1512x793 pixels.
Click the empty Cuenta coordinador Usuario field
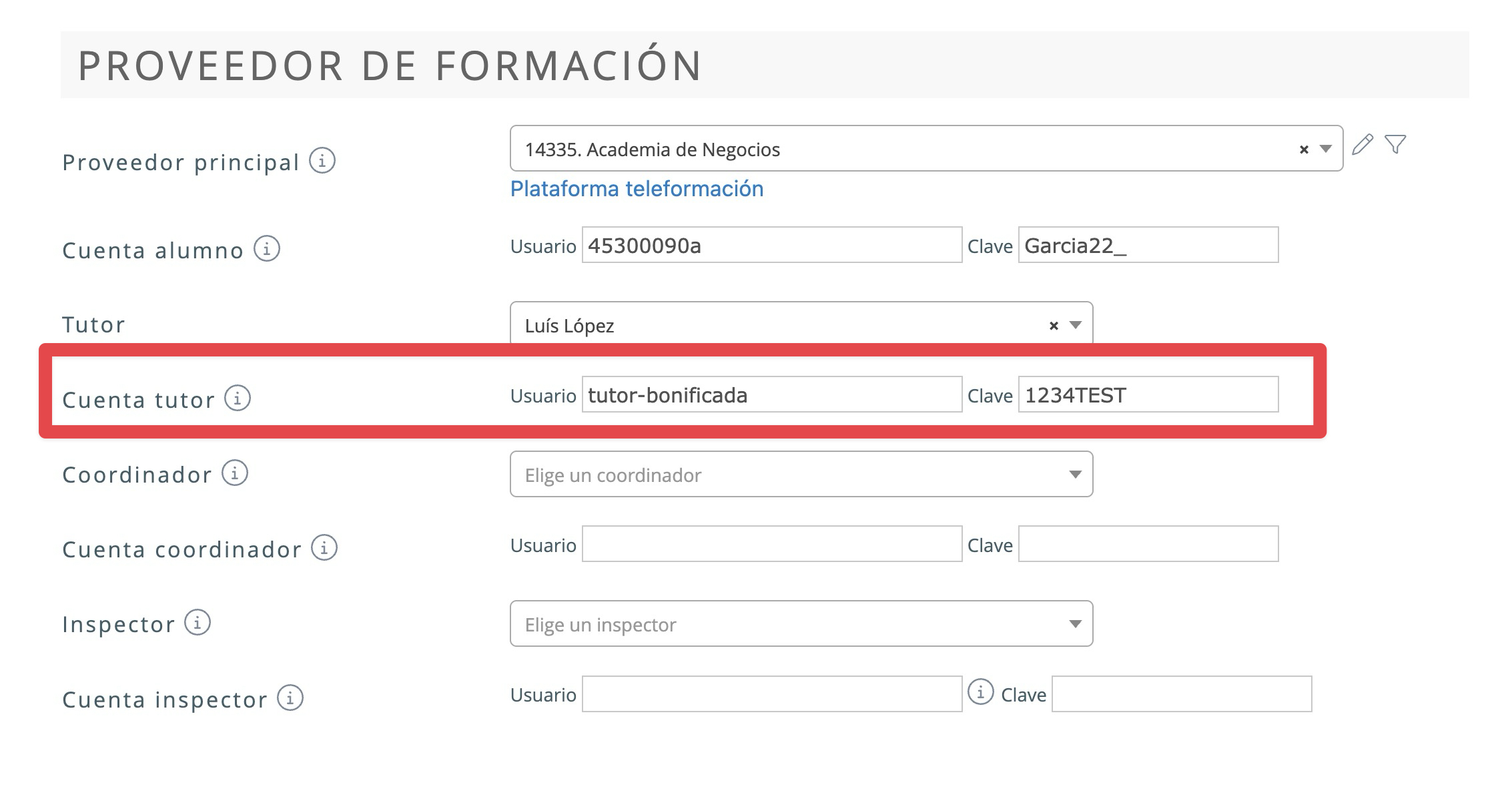[x=771, y=545]
